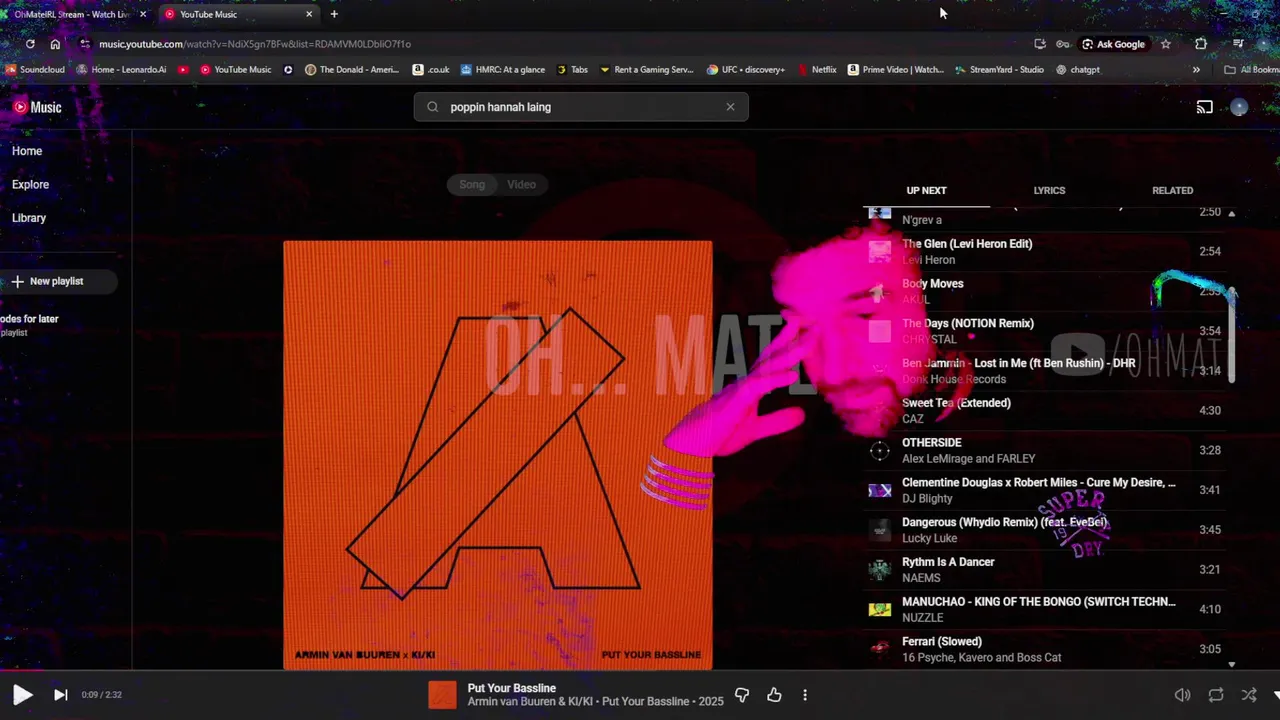1280x720 pixels.
Task: Select the LYRICS tab
Action: click(x=1049, y=190)
